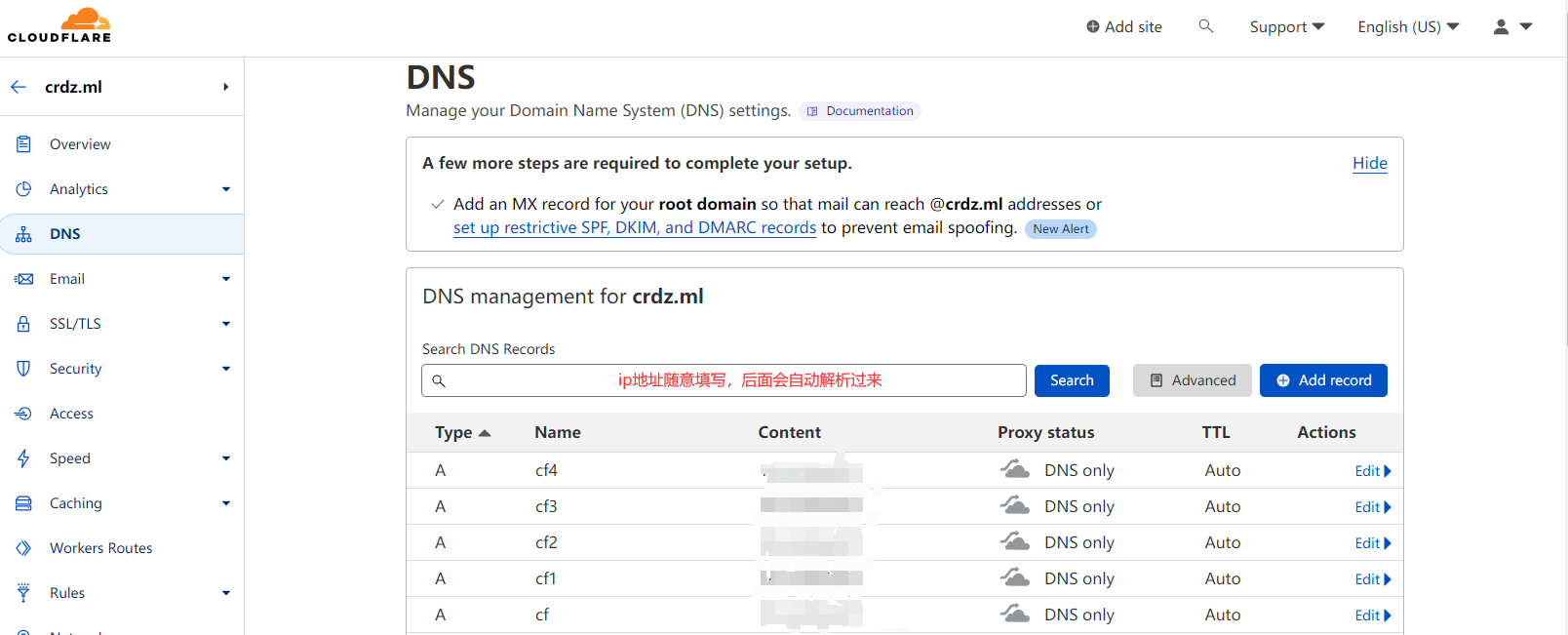Screen dimensions: 1568x635
Task: Open SPF, DKIM, and DMARC records link
Action: (x=635, y=228)
